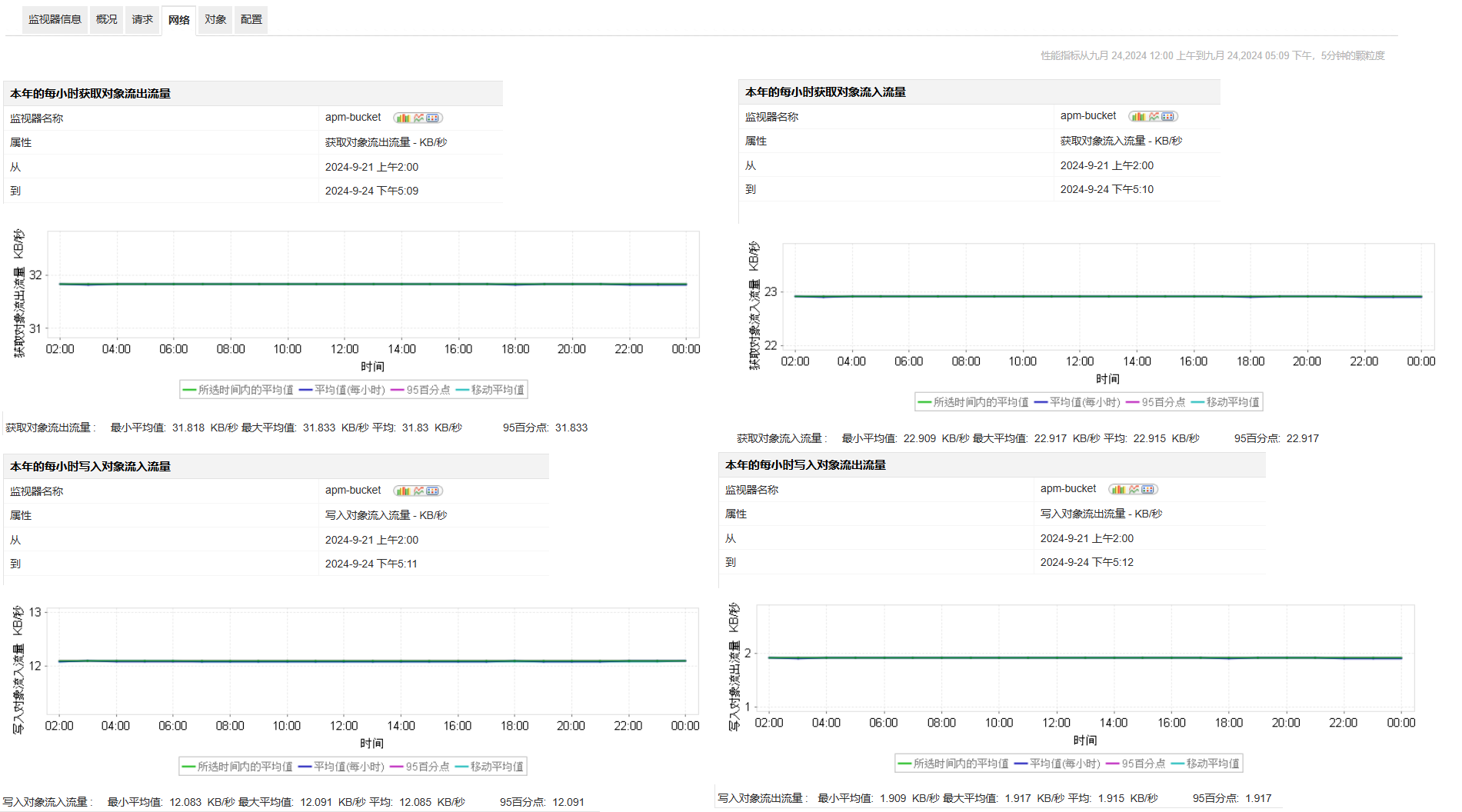Click apm-bucket name in 写入对象流入流量 panel
Viewport: 1462px width, 812px height.
(353, 490)
